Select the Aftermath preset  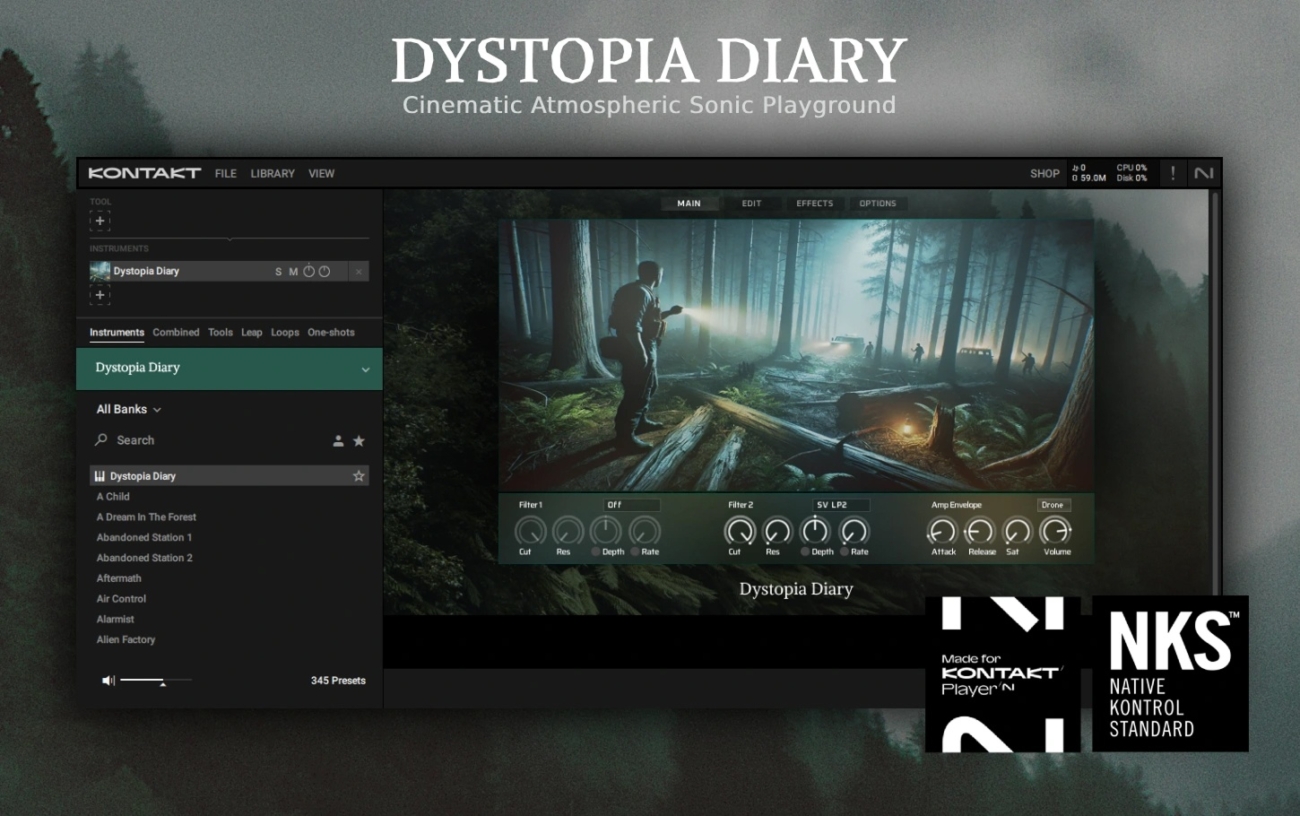point(119,579)
